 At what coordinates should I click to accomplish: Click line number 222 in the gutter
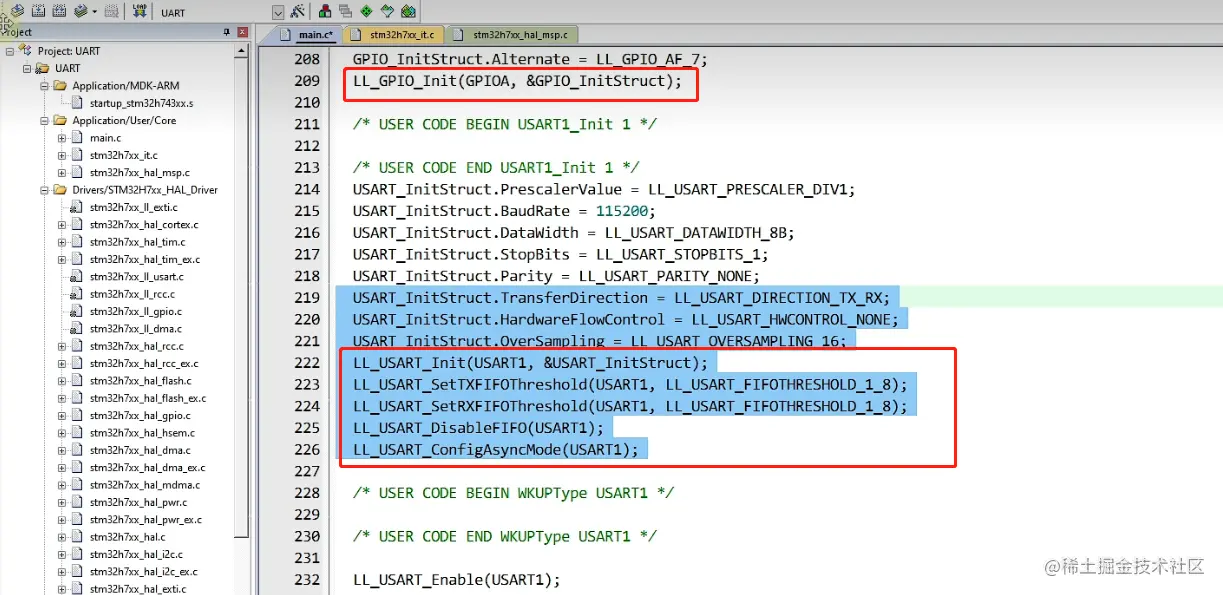(x=305, y=363)
